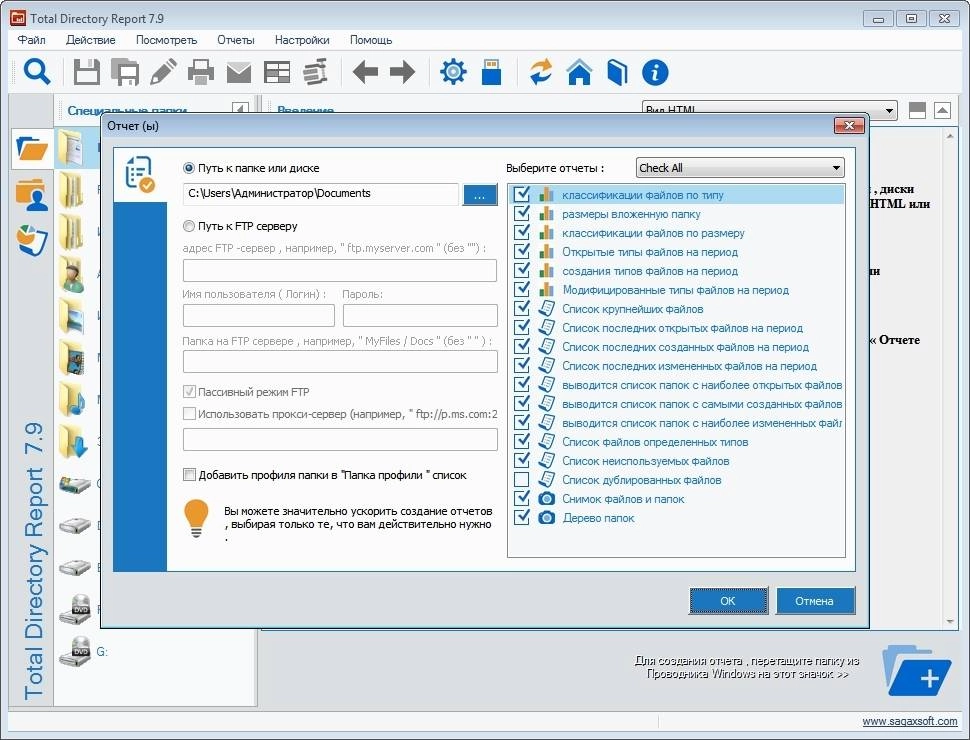The image size is (970, 740).
Task: Click the table layout toolbar icon
Action: tap(277, 72)
